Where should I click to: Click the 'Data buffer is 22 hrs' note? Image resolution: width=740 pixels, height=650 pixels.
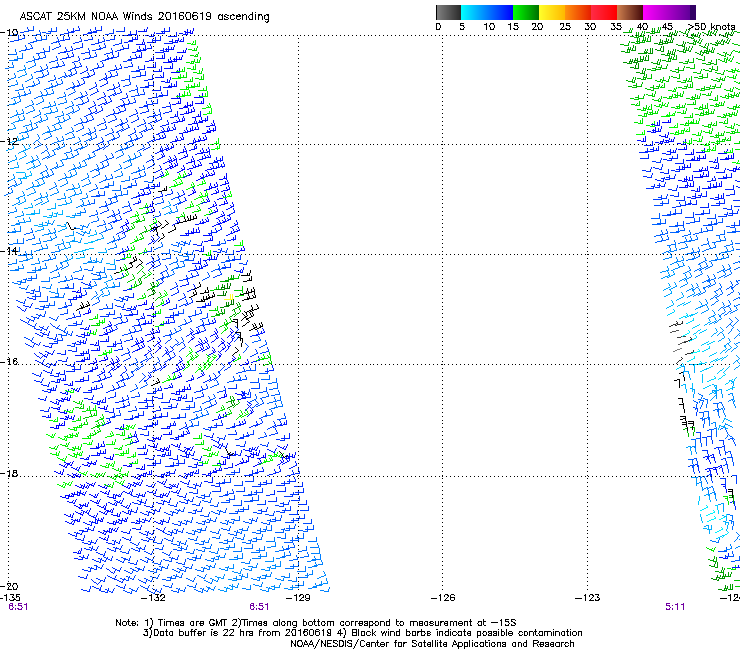362,633
